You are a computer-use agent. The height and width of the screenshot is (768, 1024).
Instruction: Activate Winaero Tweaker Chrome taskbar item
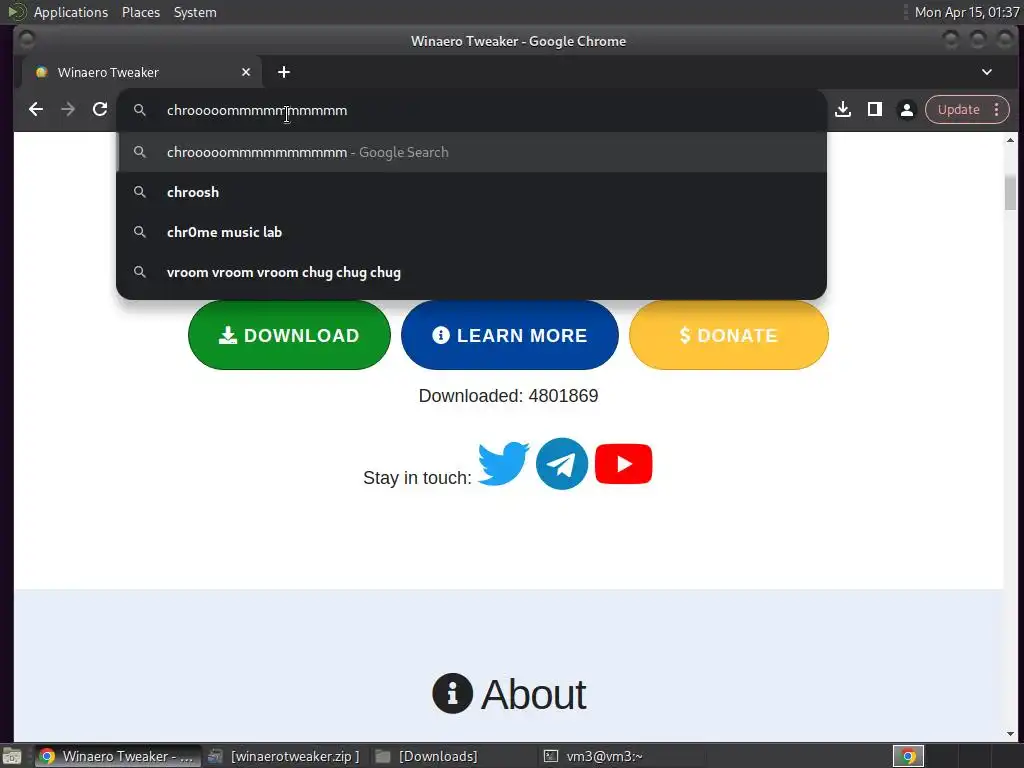coord(118,756)
